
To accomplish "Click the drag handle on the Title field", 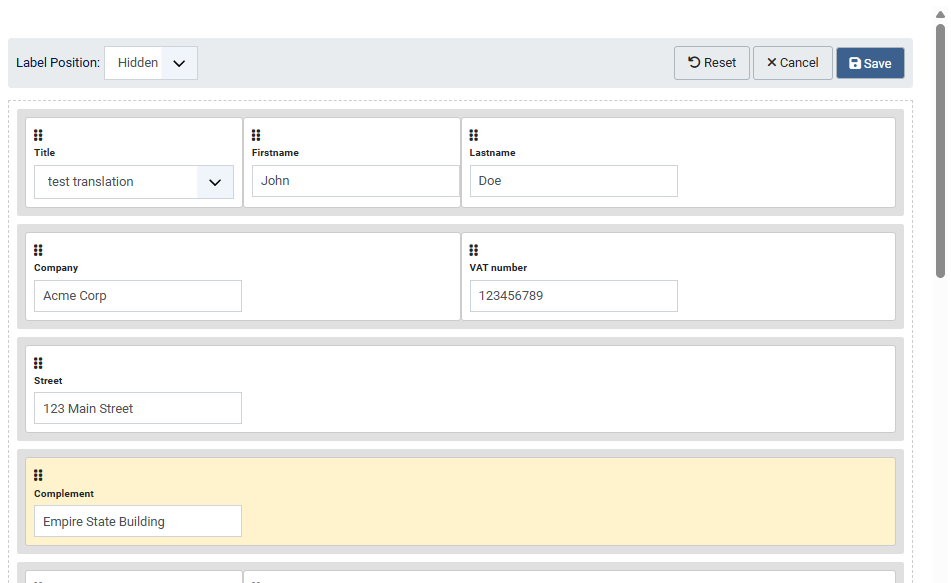I will coord(39,136).
